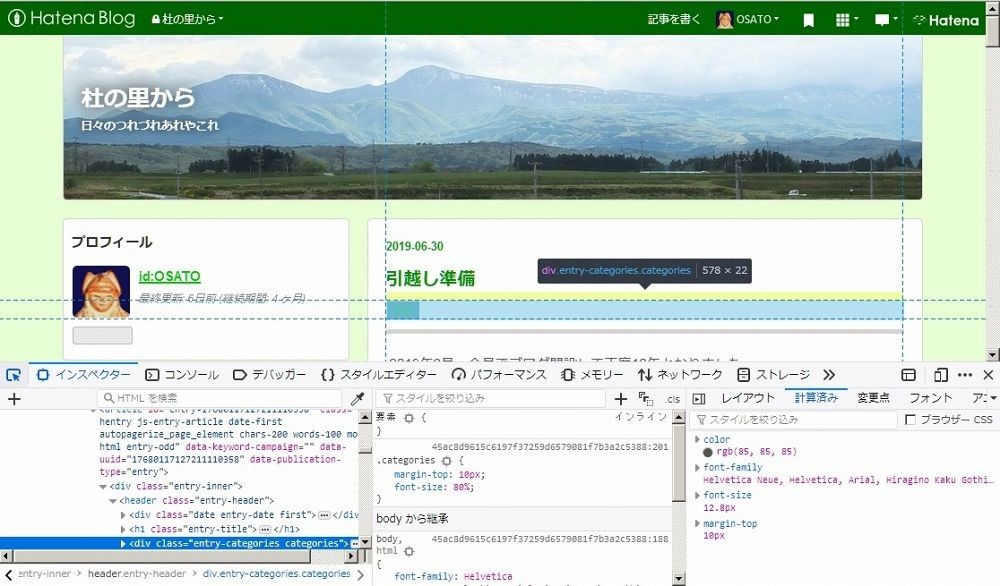Viewport: 1000px width, 586px height.
Task: Expand the color property in computed styles
Action: [697, 439]
